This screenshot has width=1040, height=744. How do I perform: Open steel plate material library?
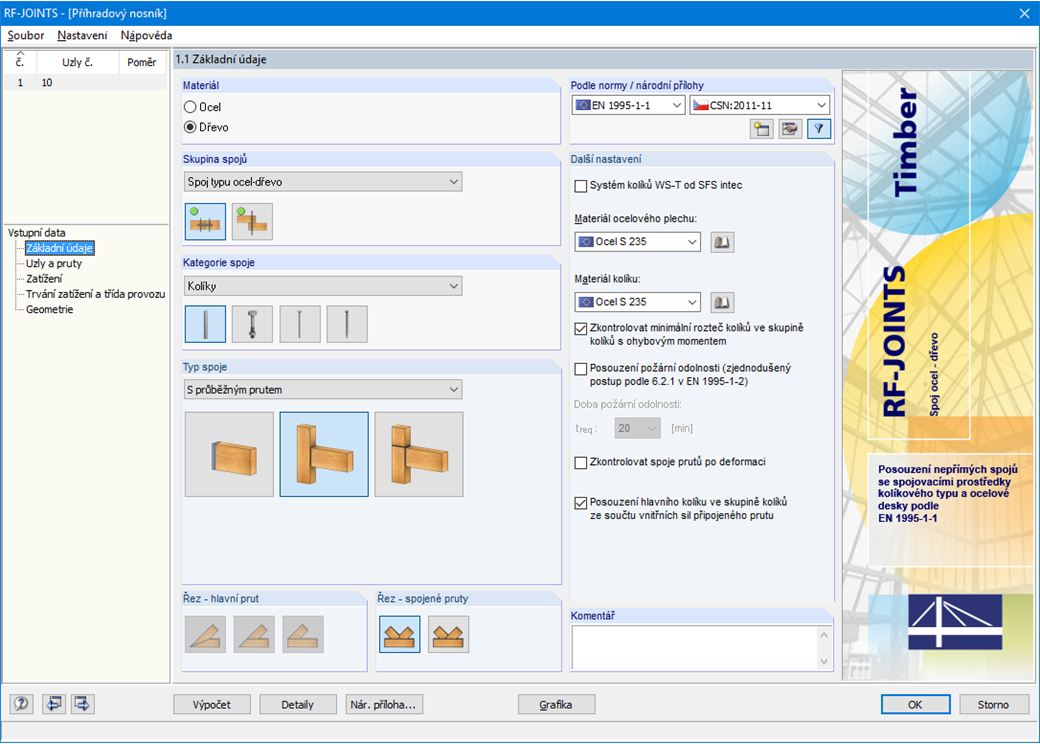coord(722,242)
